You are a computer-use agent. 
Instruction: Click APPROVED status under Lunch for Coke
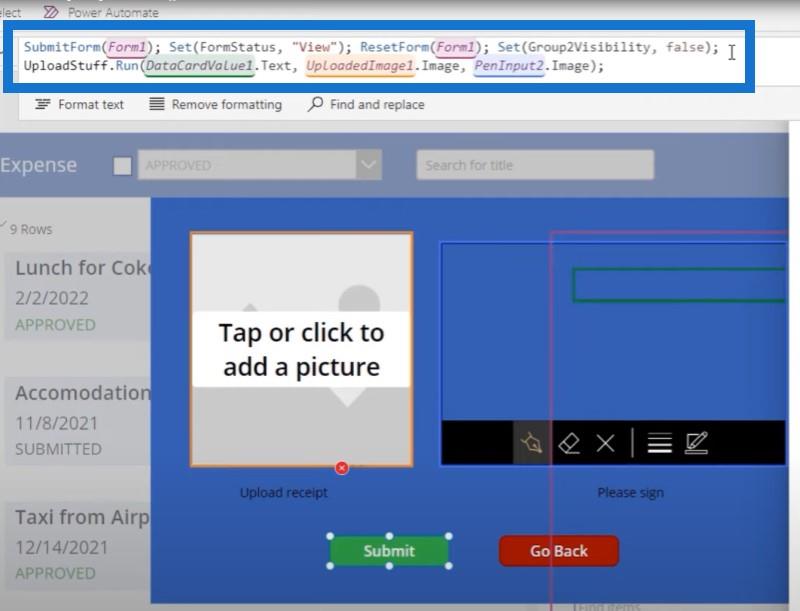(55, 325)
